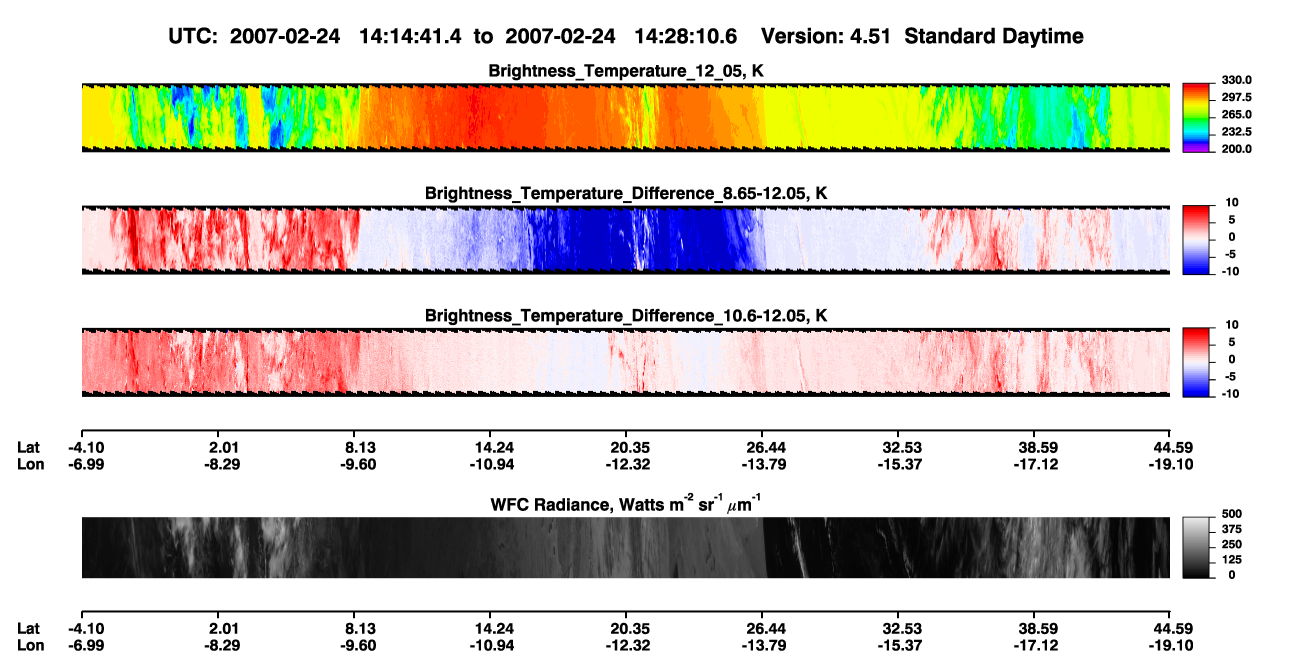Click longitude '-19.10' on the axis above the WFC panel

click(1170, 465)
